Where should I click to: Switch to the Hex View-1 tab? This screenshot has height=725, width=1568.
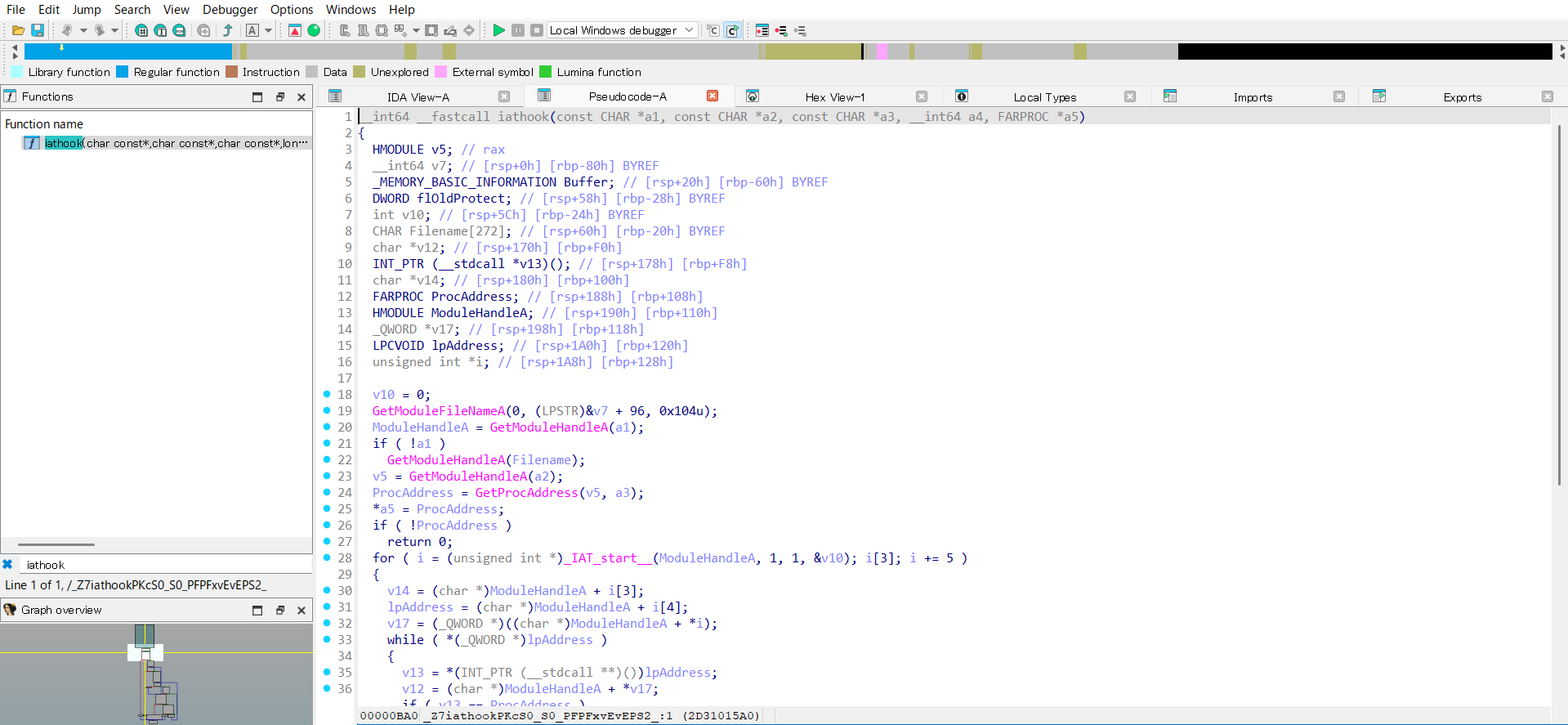click(834, 96)
